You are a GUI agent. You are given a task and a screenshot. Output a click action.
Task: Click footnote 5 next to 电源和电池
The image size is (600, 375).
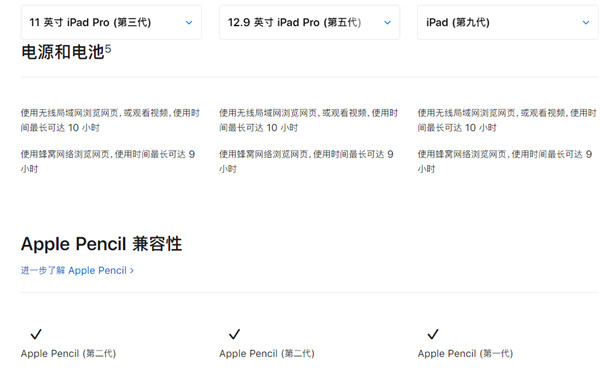click(x=108, y=49)
